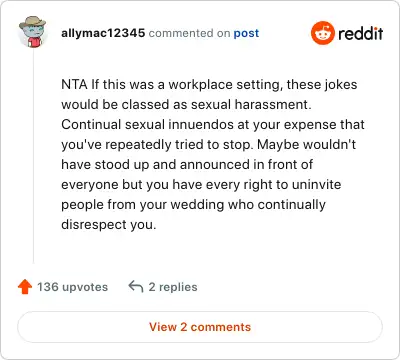Click the comment thread vertical line
Screen dimensions: 400x360
[33, 156]
